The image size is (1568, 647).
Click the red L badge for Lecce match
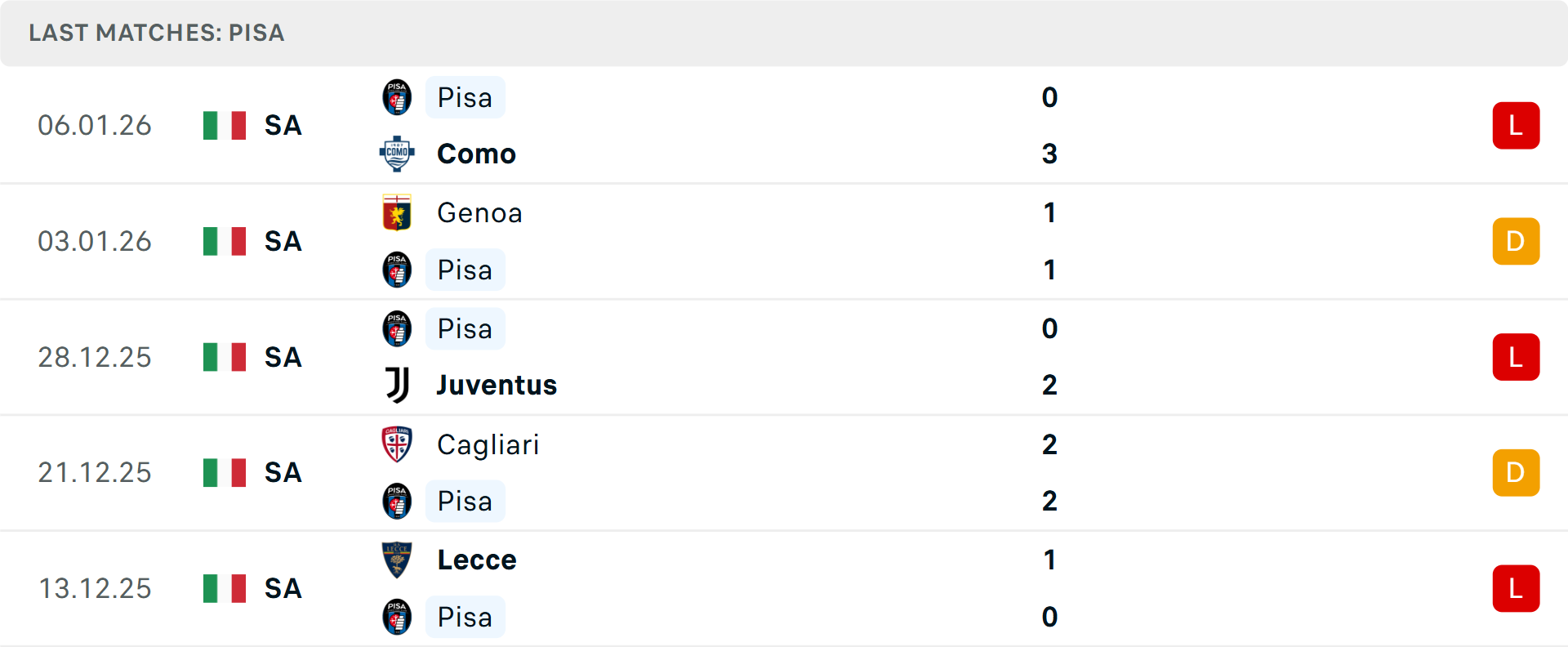tap(1516, 588)
